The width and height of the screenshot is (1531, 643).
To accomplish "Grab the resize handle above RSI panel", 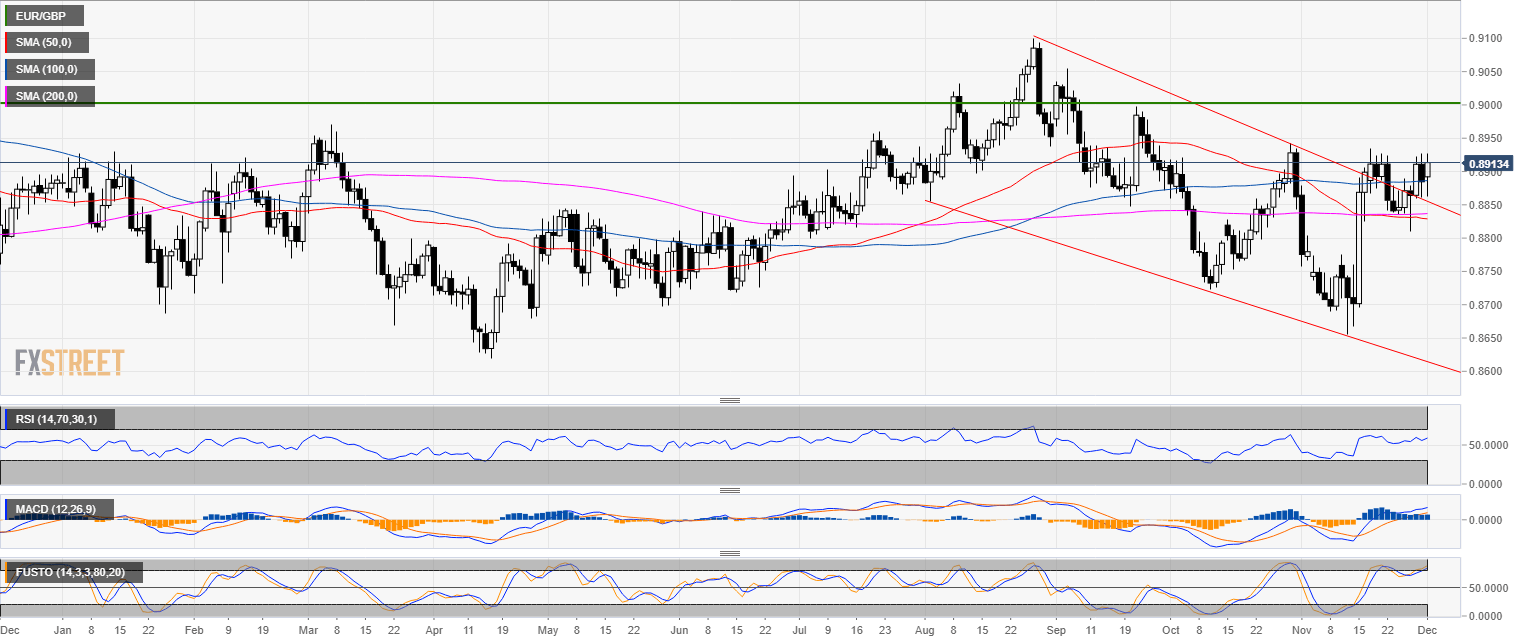I will point(730,400).
